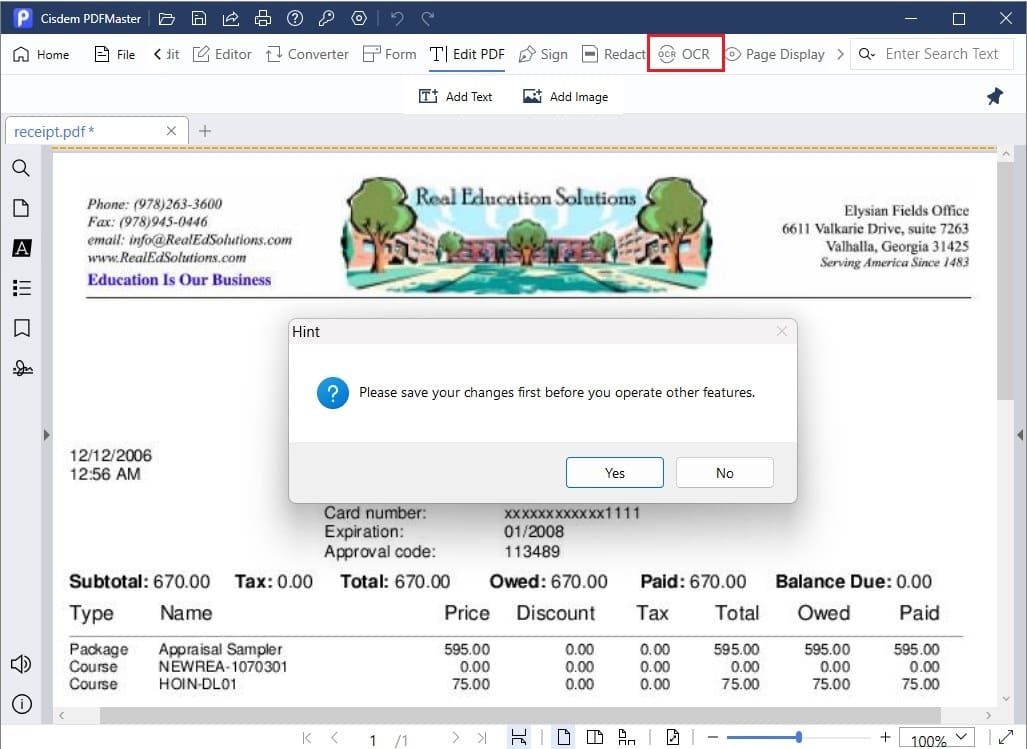Open the Redact tab
The width and height of the screenshot is (1027, 749).
pyautogui.click(x=614, y=54)
